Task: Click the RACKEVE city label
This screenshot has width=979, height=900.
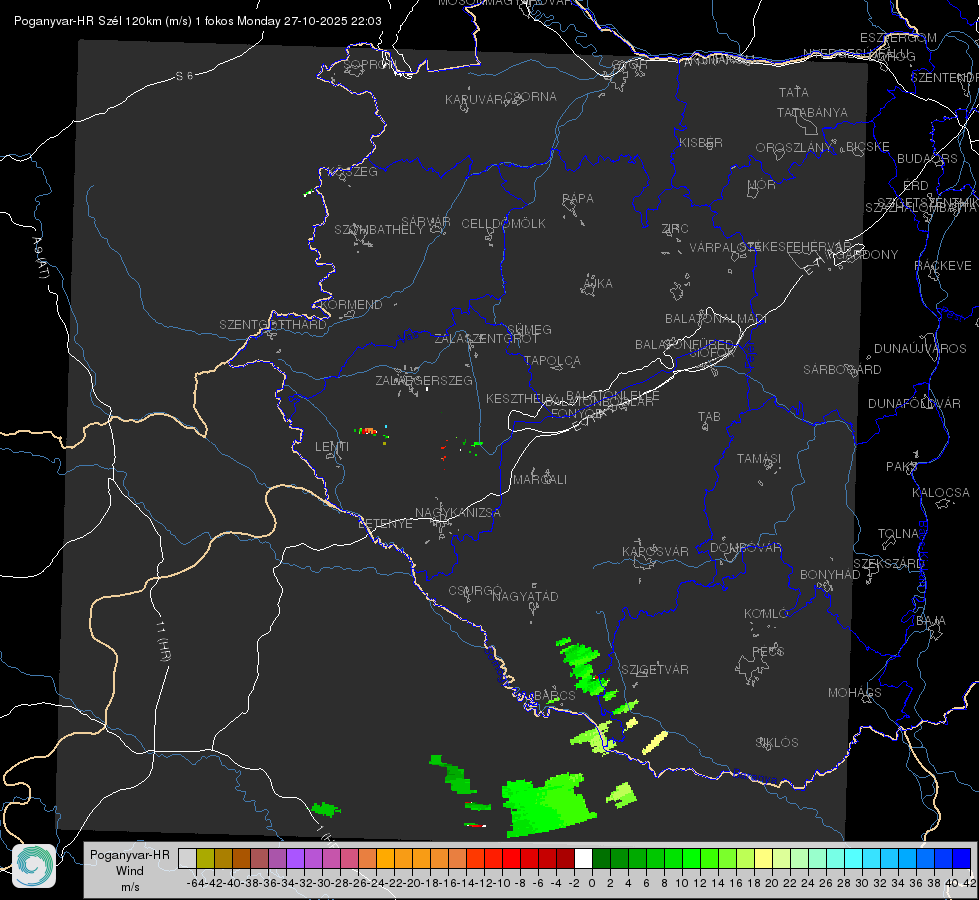Action: pyautogui.click(x=943, y=266)
